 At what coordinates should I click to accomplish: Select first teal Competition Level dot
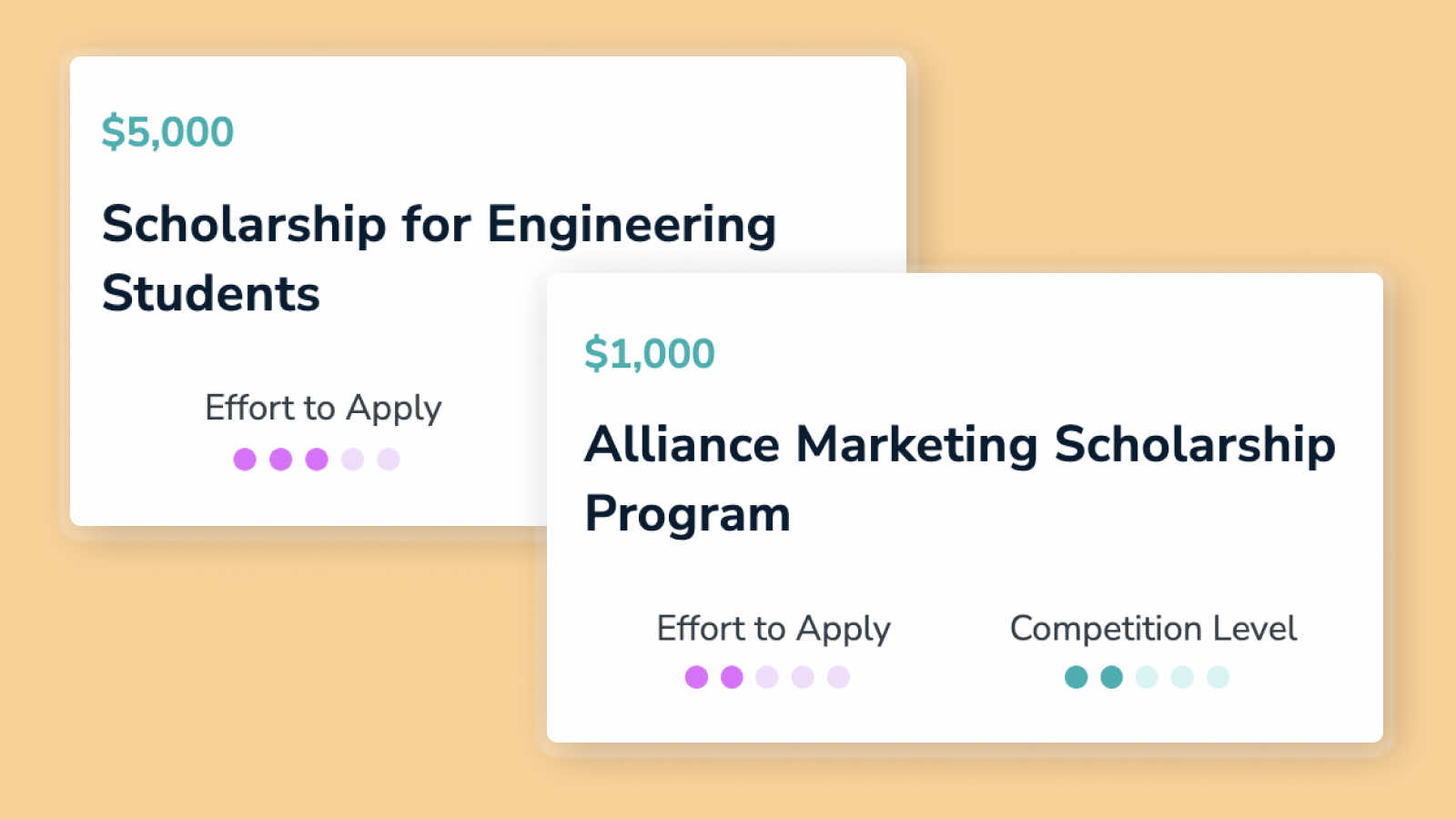coord(1076,677)
